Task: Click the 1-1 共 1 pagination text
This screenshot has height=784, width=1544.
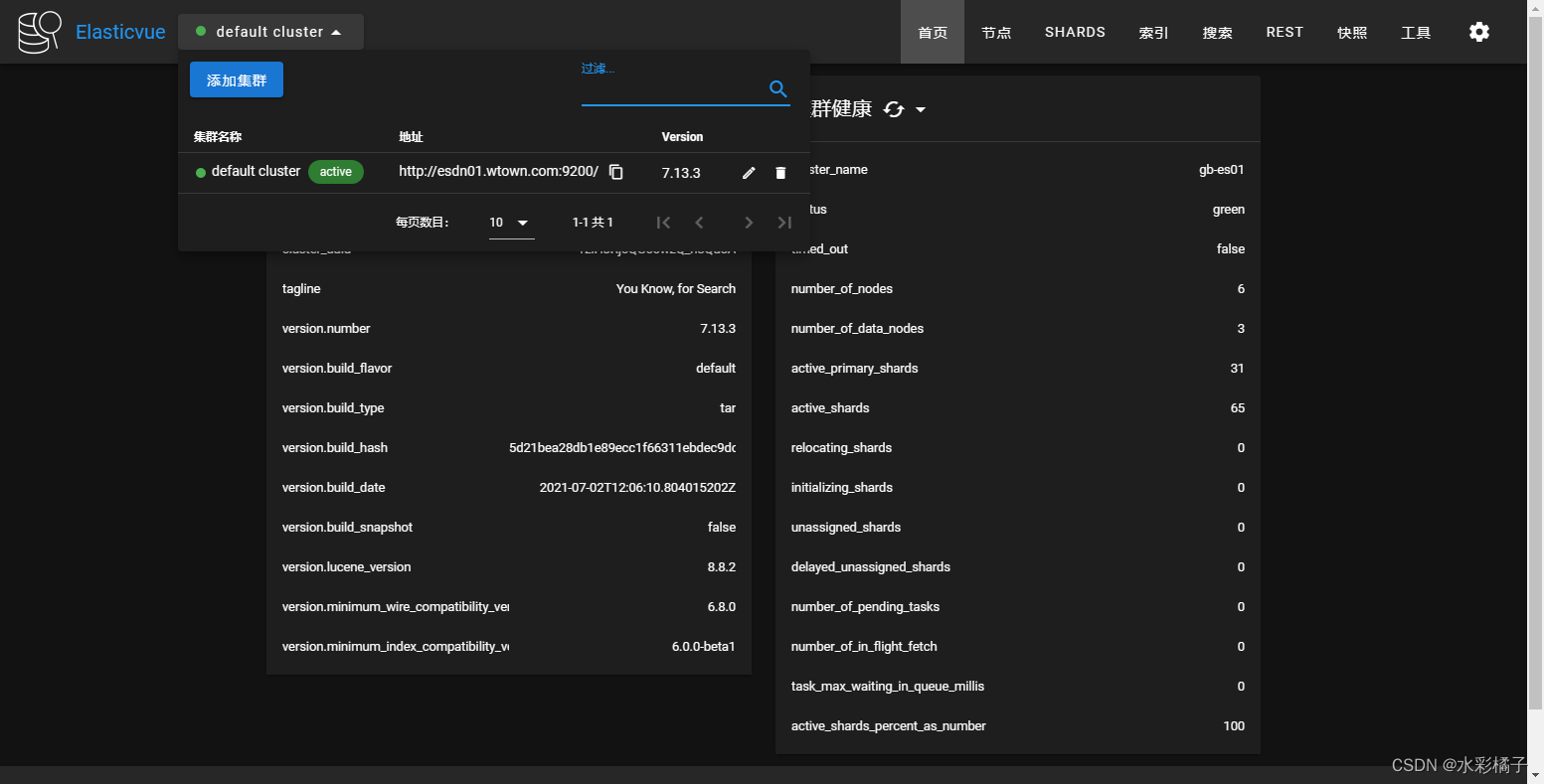Action: (593, 223)
